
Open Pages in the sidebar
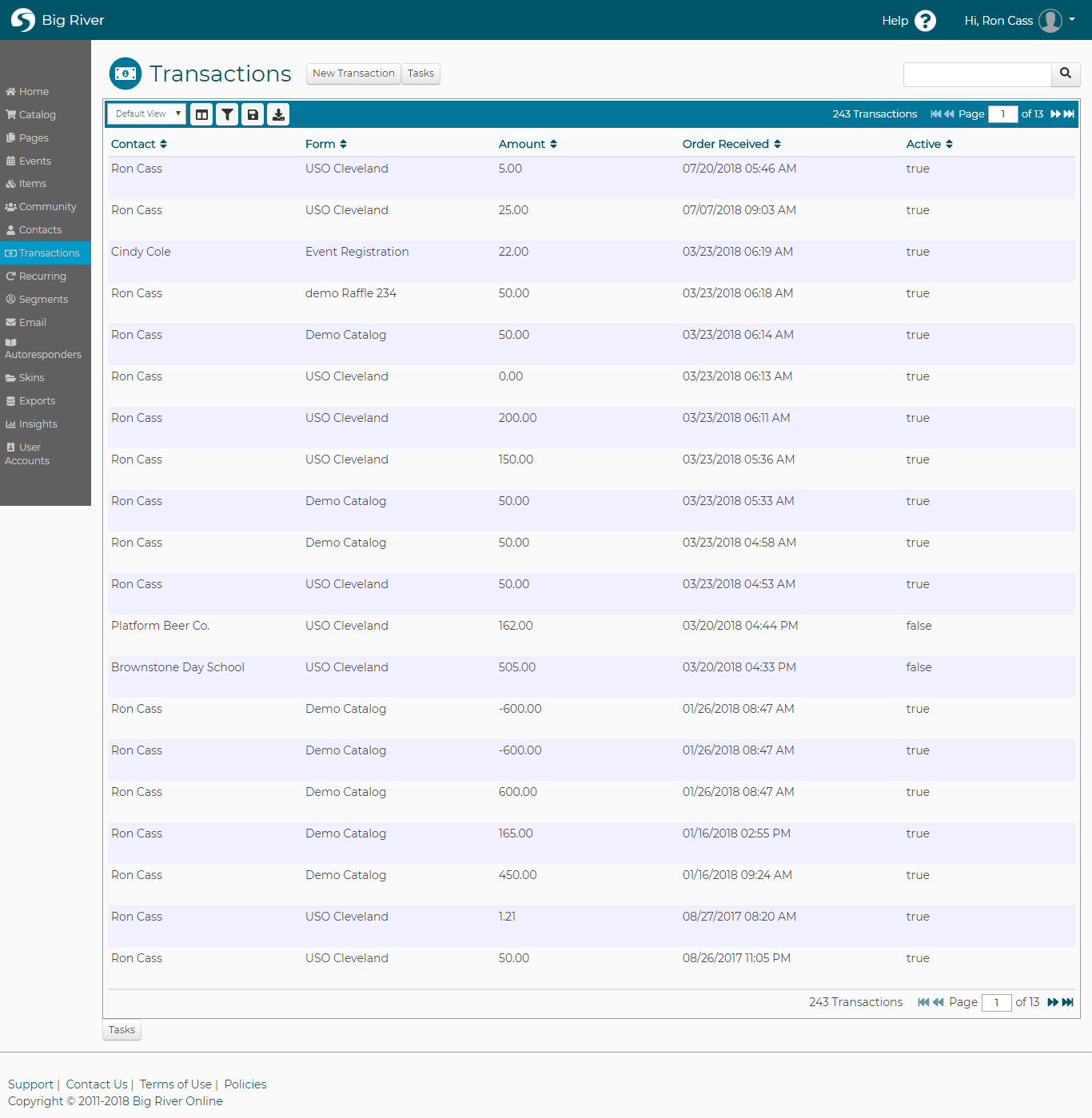46,138
